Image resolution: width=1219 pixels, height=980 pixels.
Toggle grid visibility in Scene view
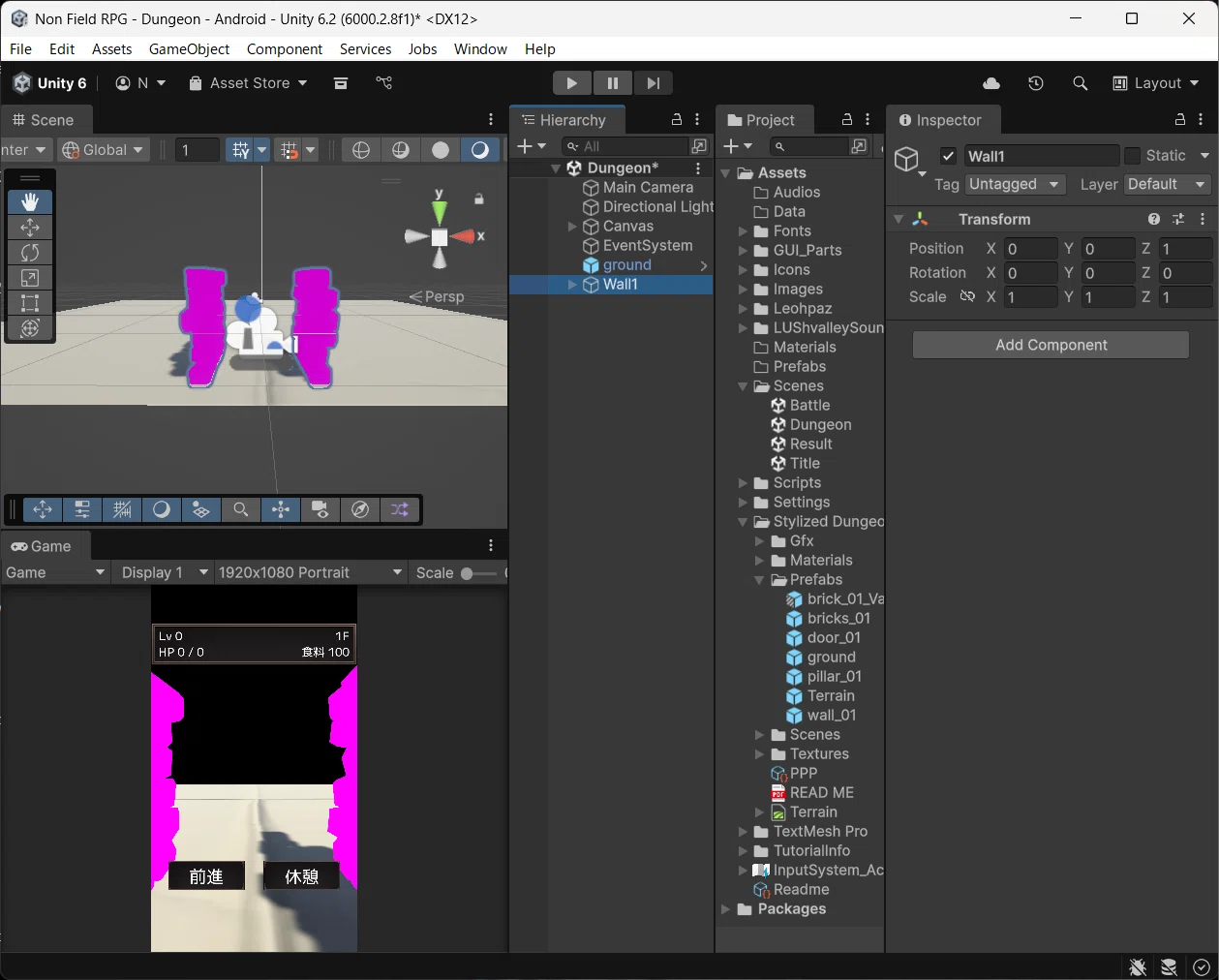pyautogui.click(x=240, y=150)
